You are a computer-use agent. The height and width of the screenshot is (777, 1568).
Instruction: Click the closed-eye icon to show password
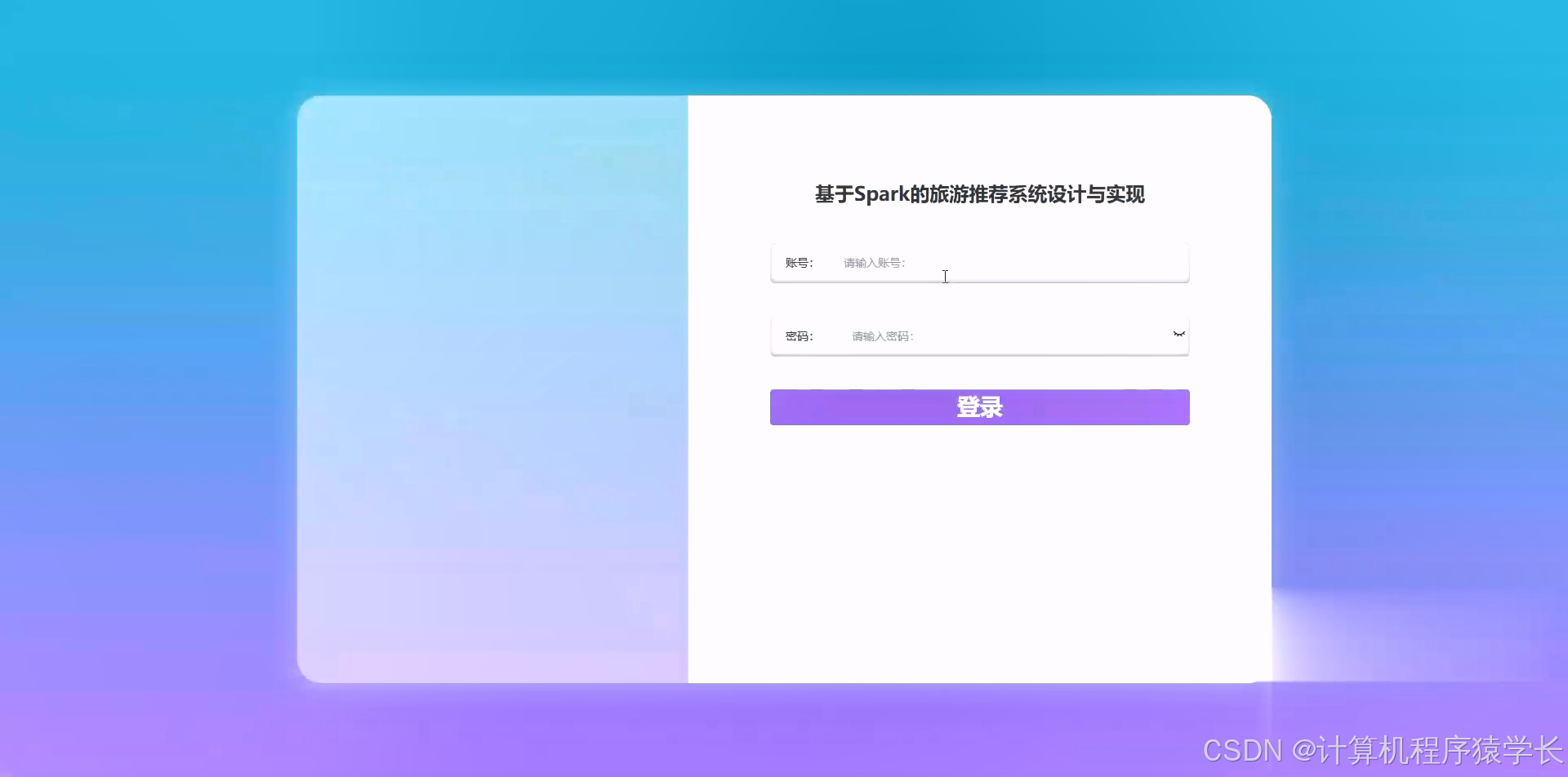1178,334
